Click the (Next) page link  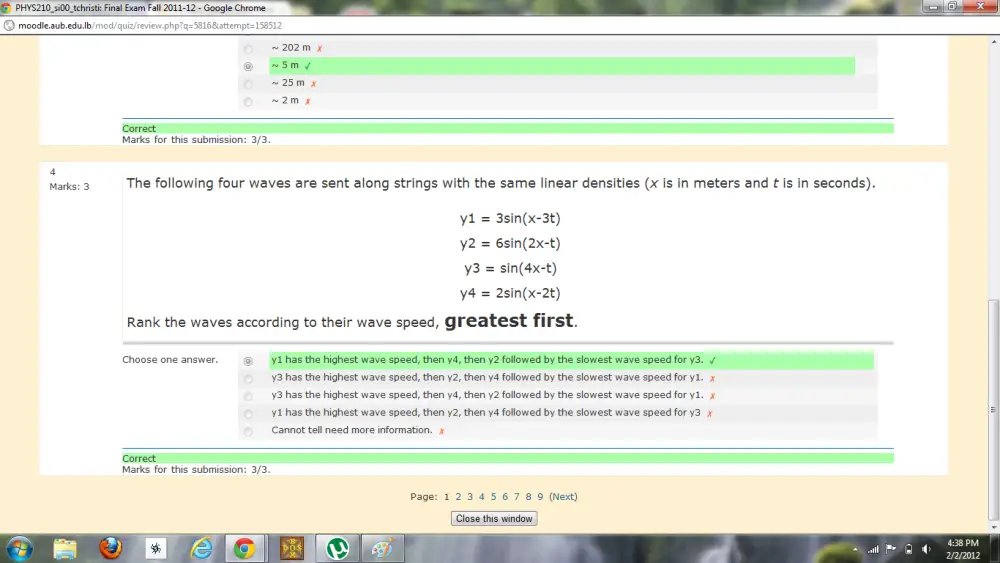coord(563,497)
